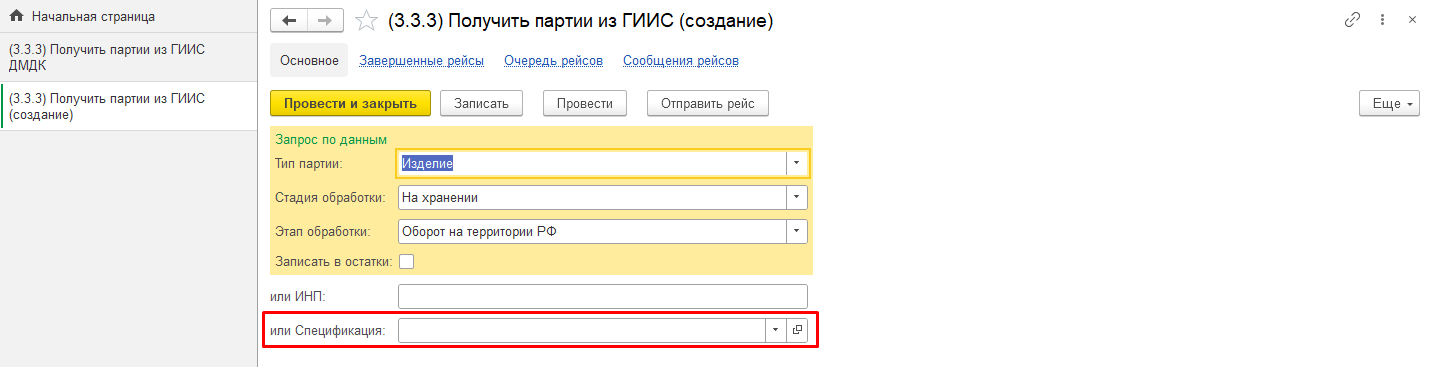Click into the или ИНП input field
This screenshot has height=367, width=1439.
click(602, 297)
